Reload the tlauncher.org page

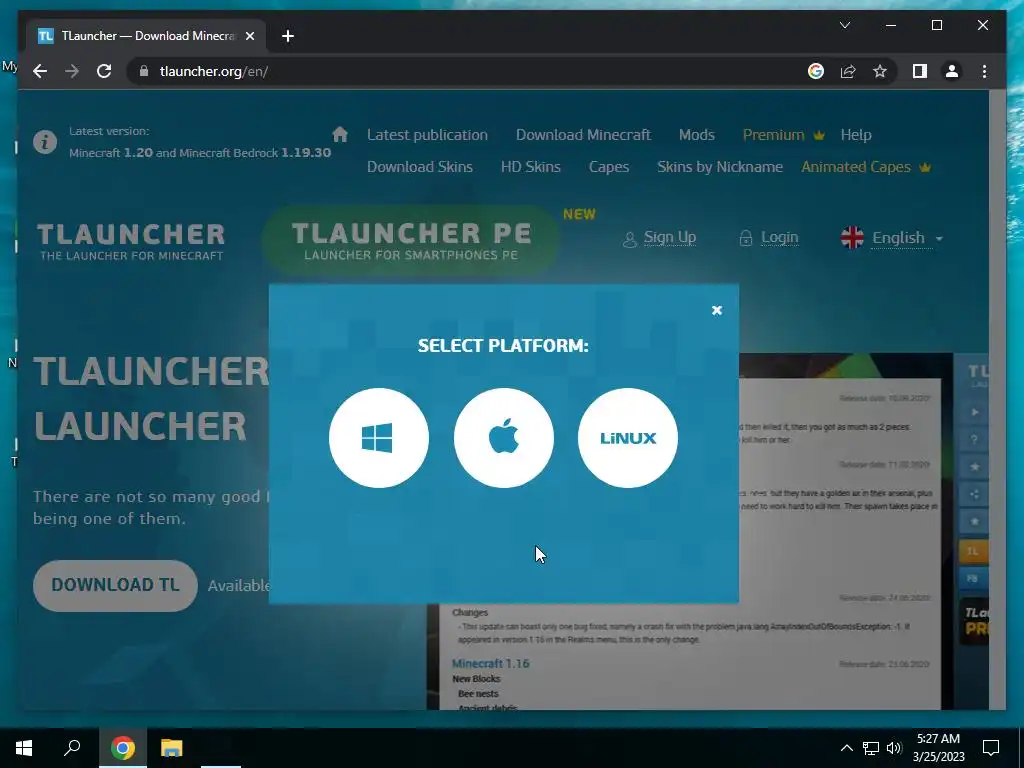pos(104,71)
